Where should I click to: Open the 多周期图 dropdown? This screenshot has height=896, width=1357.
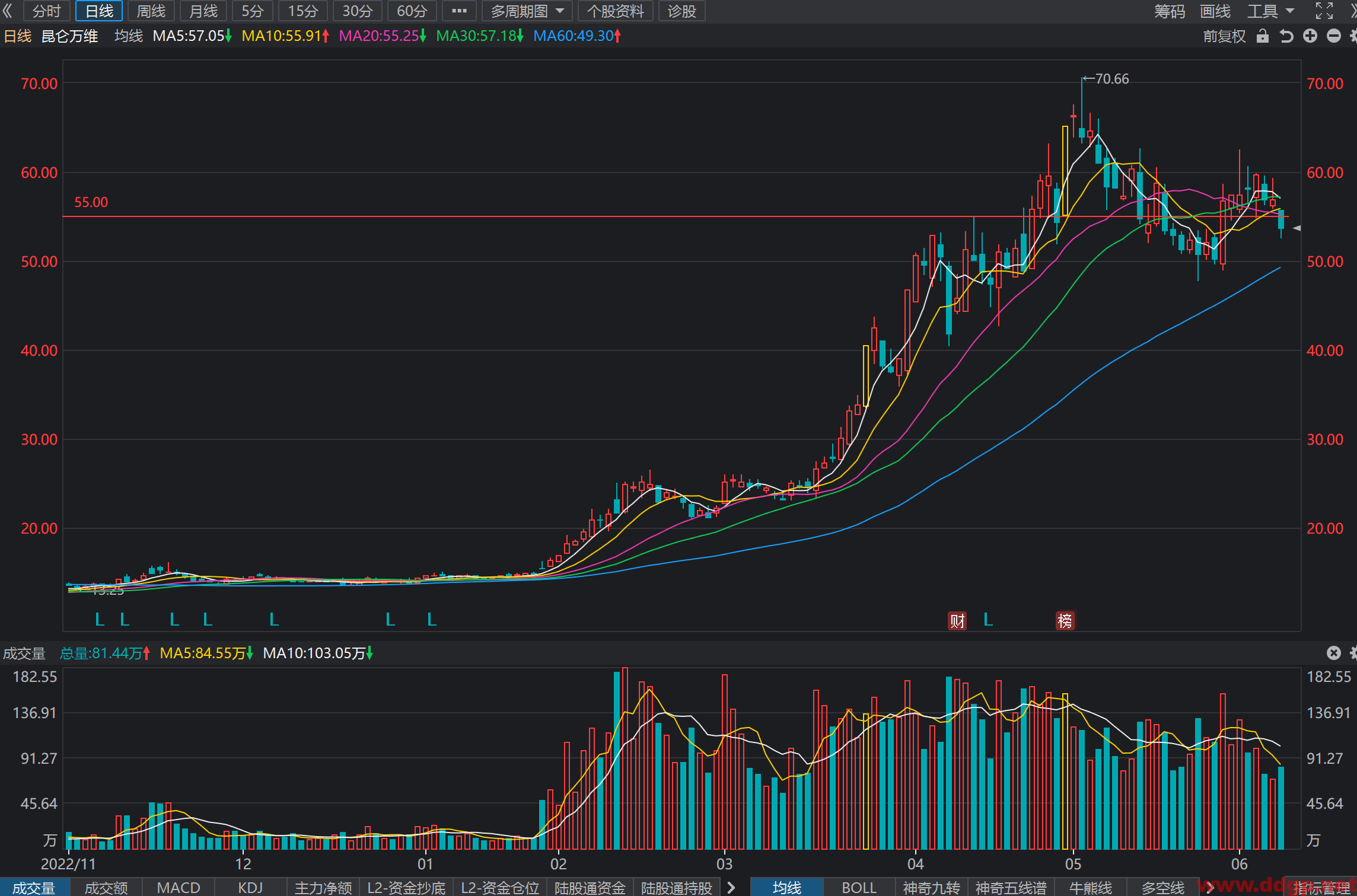tap(527, 11)
